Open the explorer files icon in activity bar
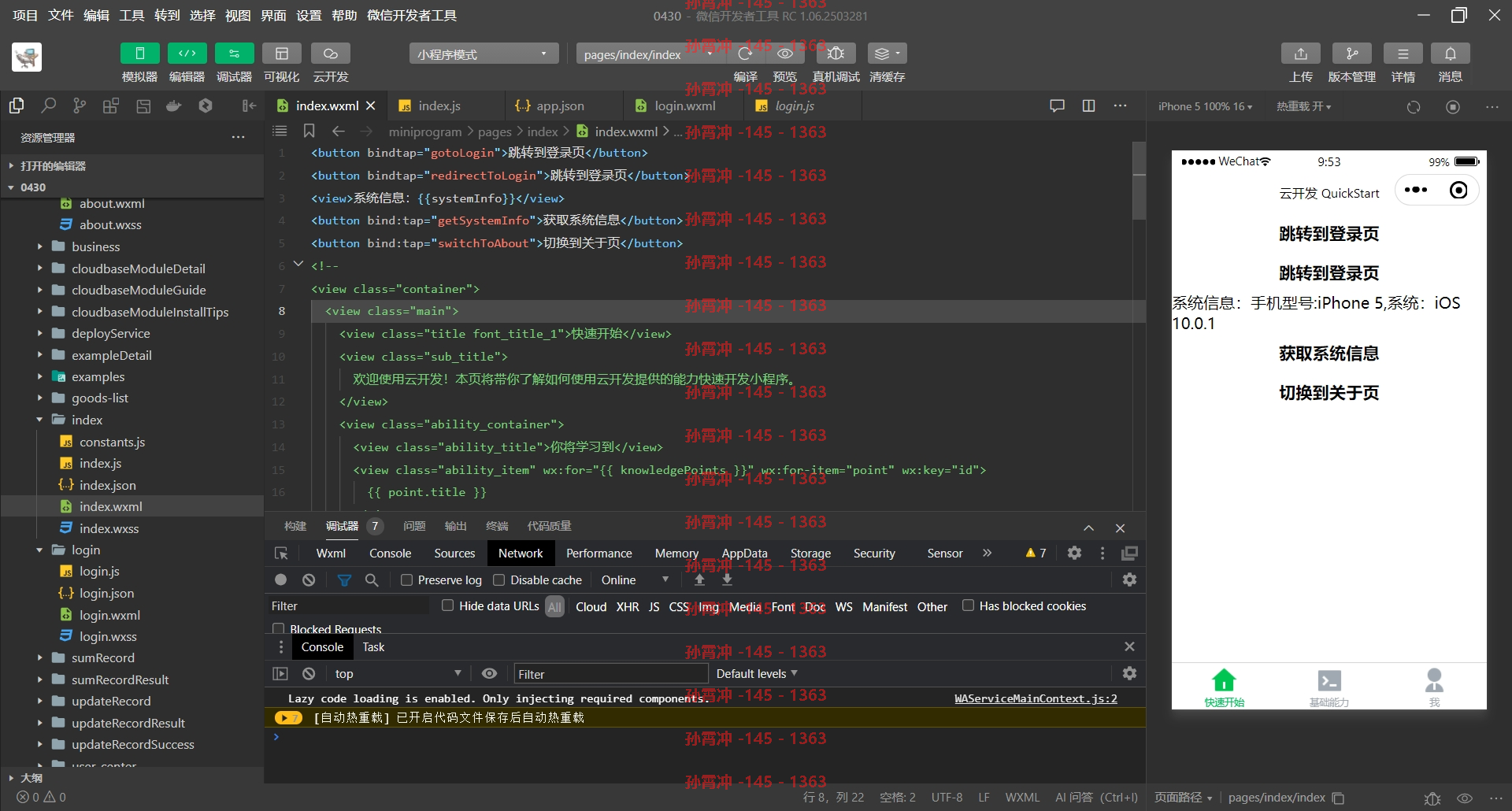Screen dimensions: 1512x811 coord(17,106)
